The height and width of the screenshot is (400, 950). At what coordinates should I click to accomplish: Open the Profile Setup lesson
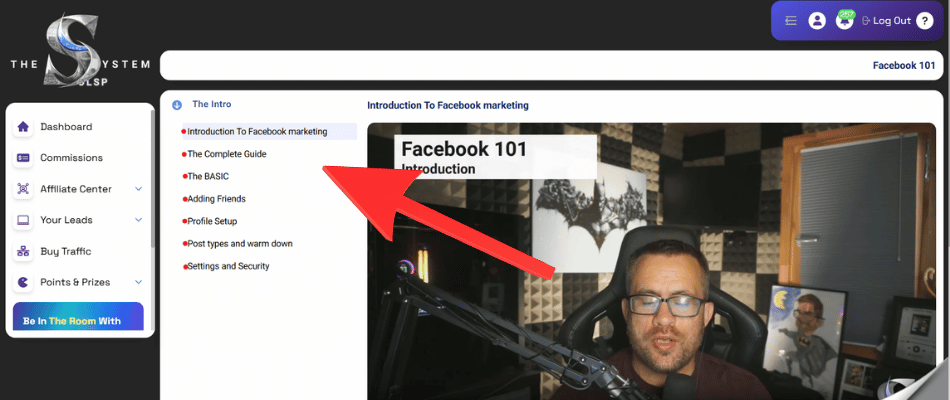(x=212, y=221)
